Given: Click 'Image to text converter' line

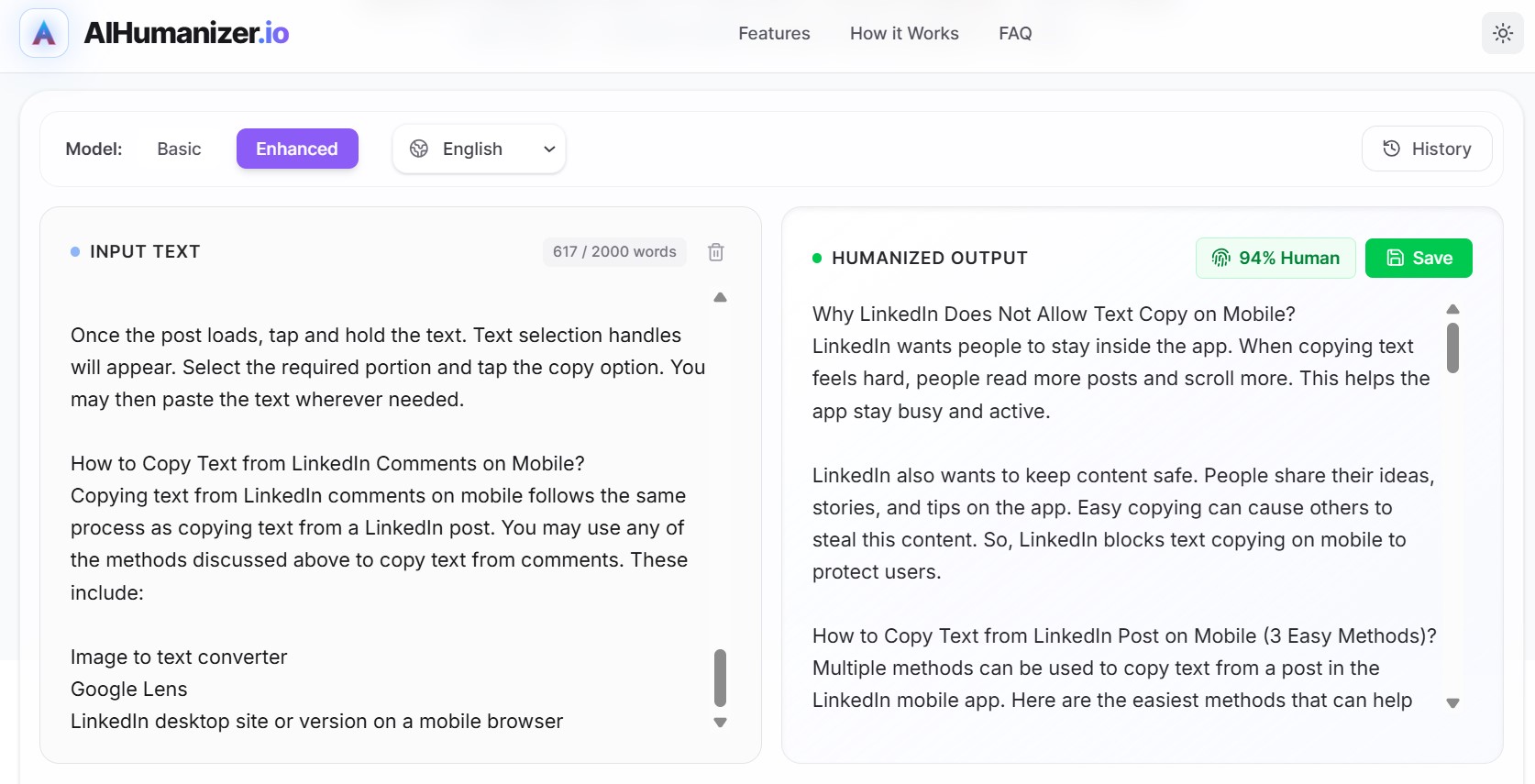Looking at the screenshot, I should tap(179, 657).
